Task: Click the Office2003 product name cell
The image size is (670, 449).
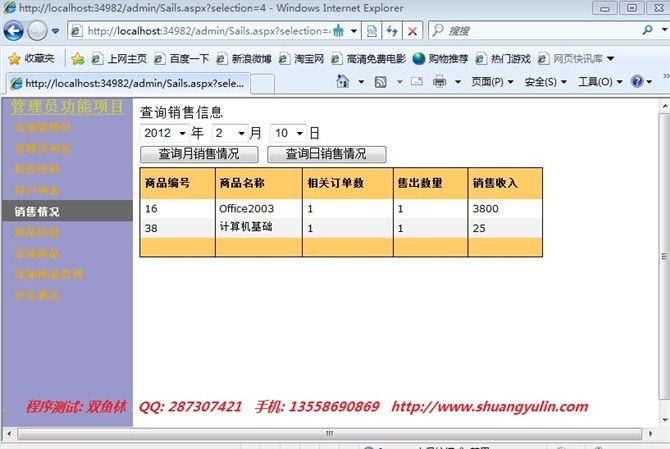Action: click(259, 208)
